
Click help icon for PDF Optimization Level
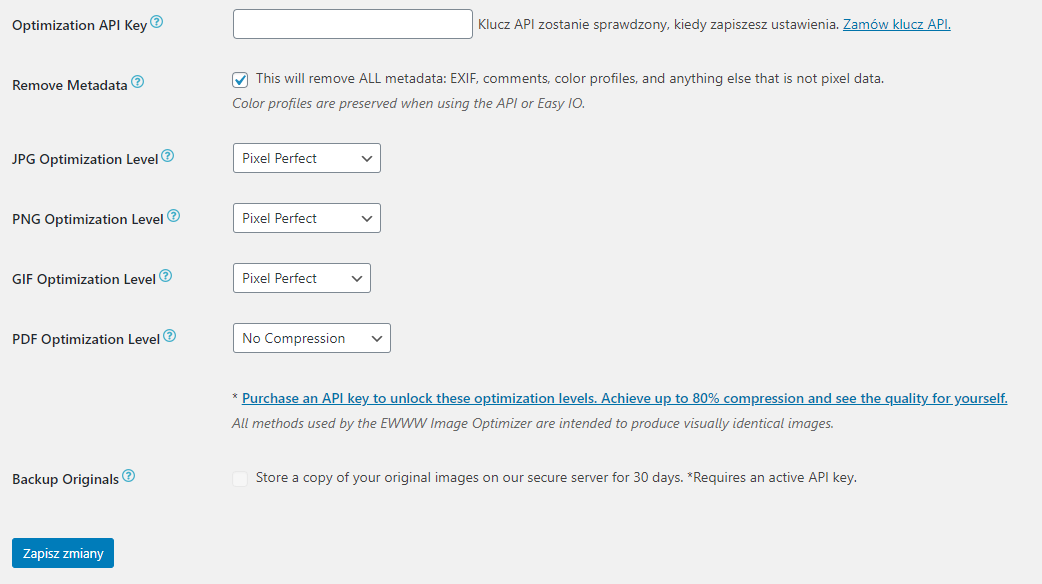(170, 337)
